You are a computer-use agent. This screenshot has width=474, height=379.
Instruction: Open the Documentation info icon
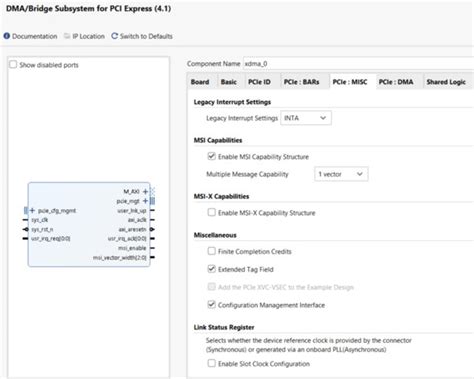[x=7, y=36]
